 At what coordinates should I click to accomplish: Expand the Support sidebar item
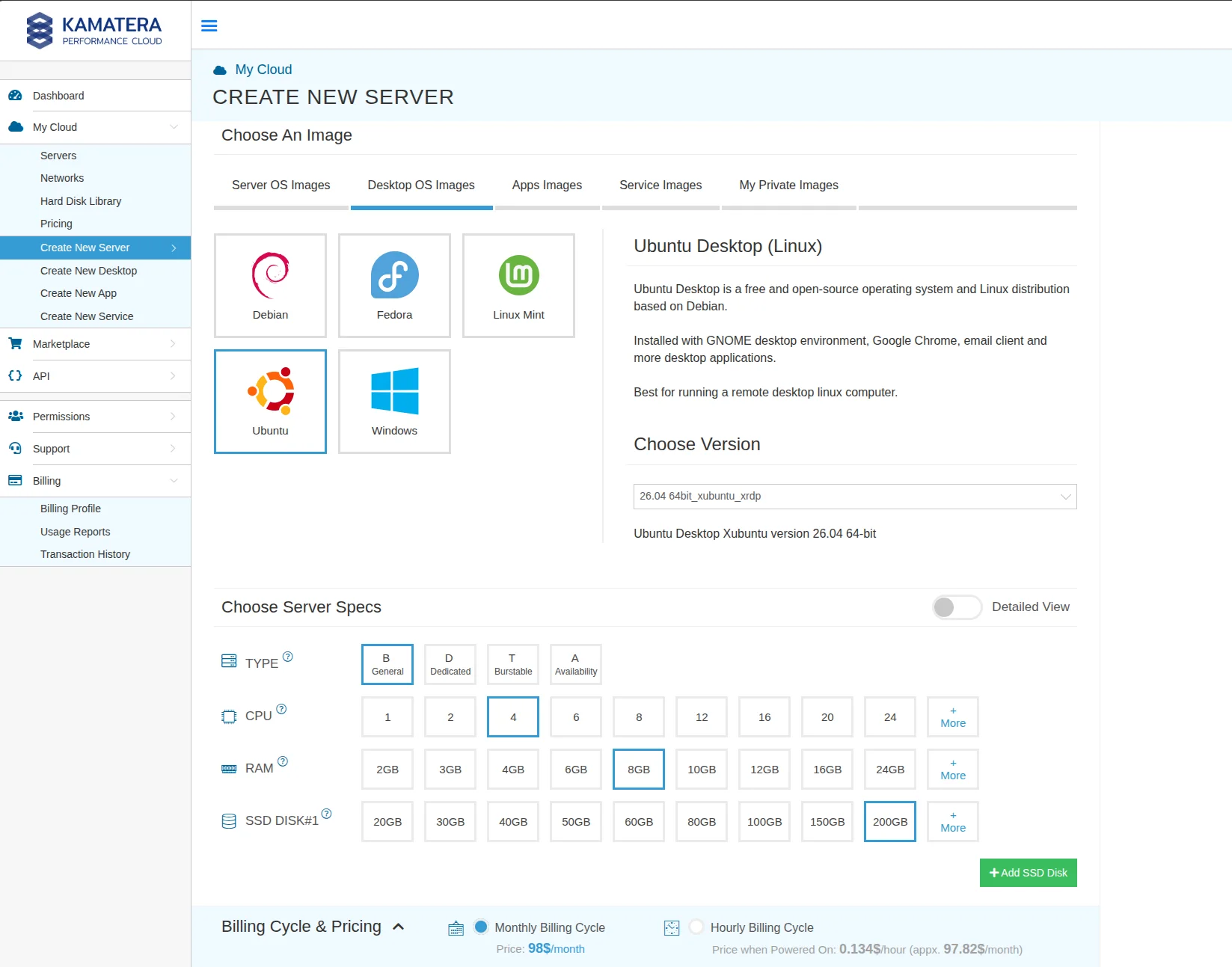[x=173, y=449]
